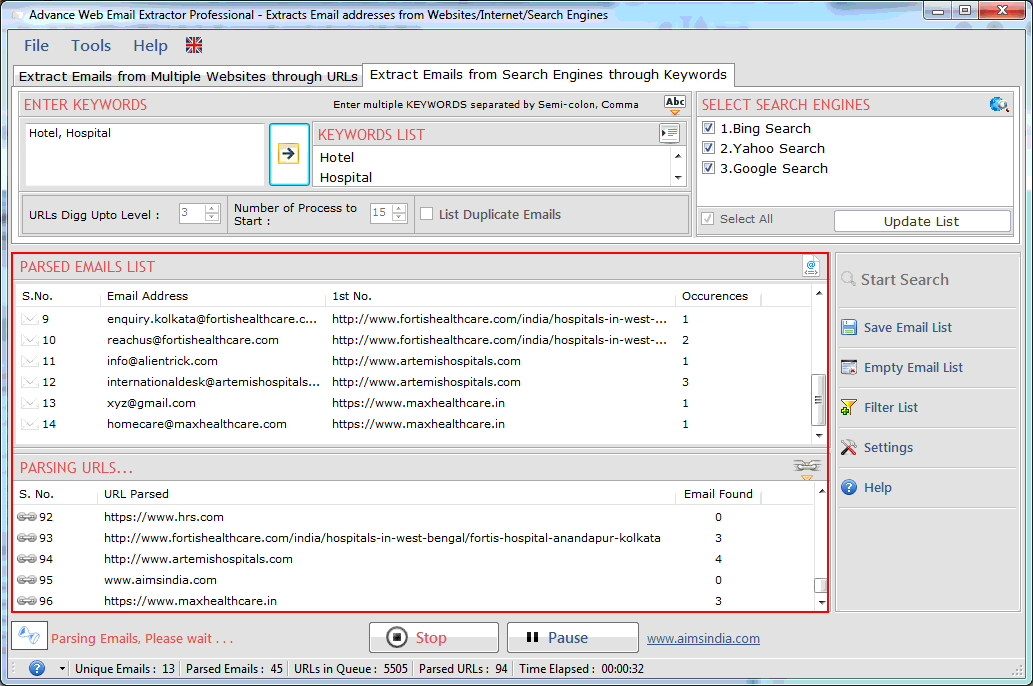Click the Keywords List options icon
1033x686 pixels.
click(669, 134)
